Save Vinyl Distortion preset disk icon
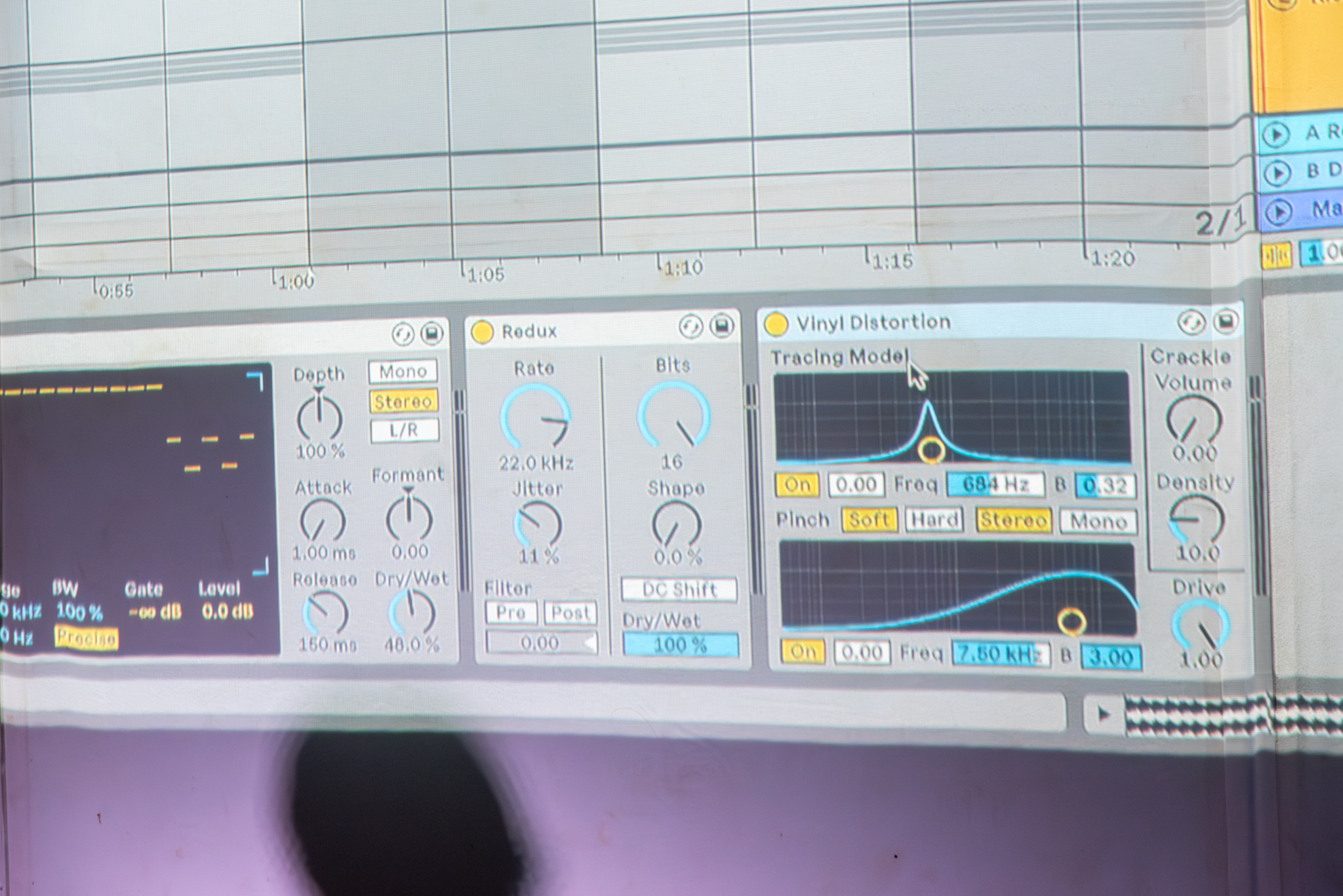 pos(1225,321)
